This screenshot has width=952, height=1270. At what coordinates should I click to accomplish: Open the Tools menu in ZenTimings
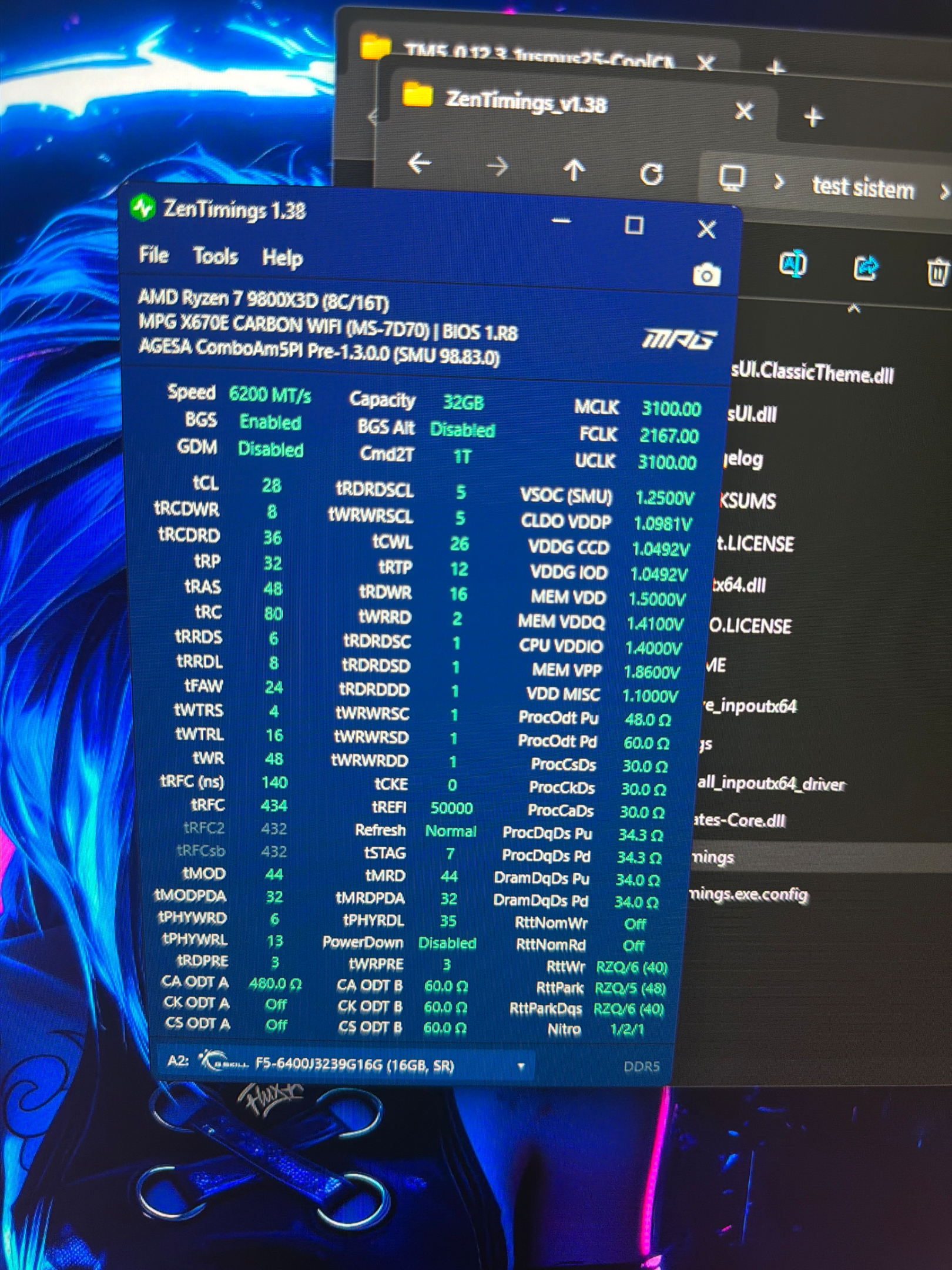(x=216, y=256)
